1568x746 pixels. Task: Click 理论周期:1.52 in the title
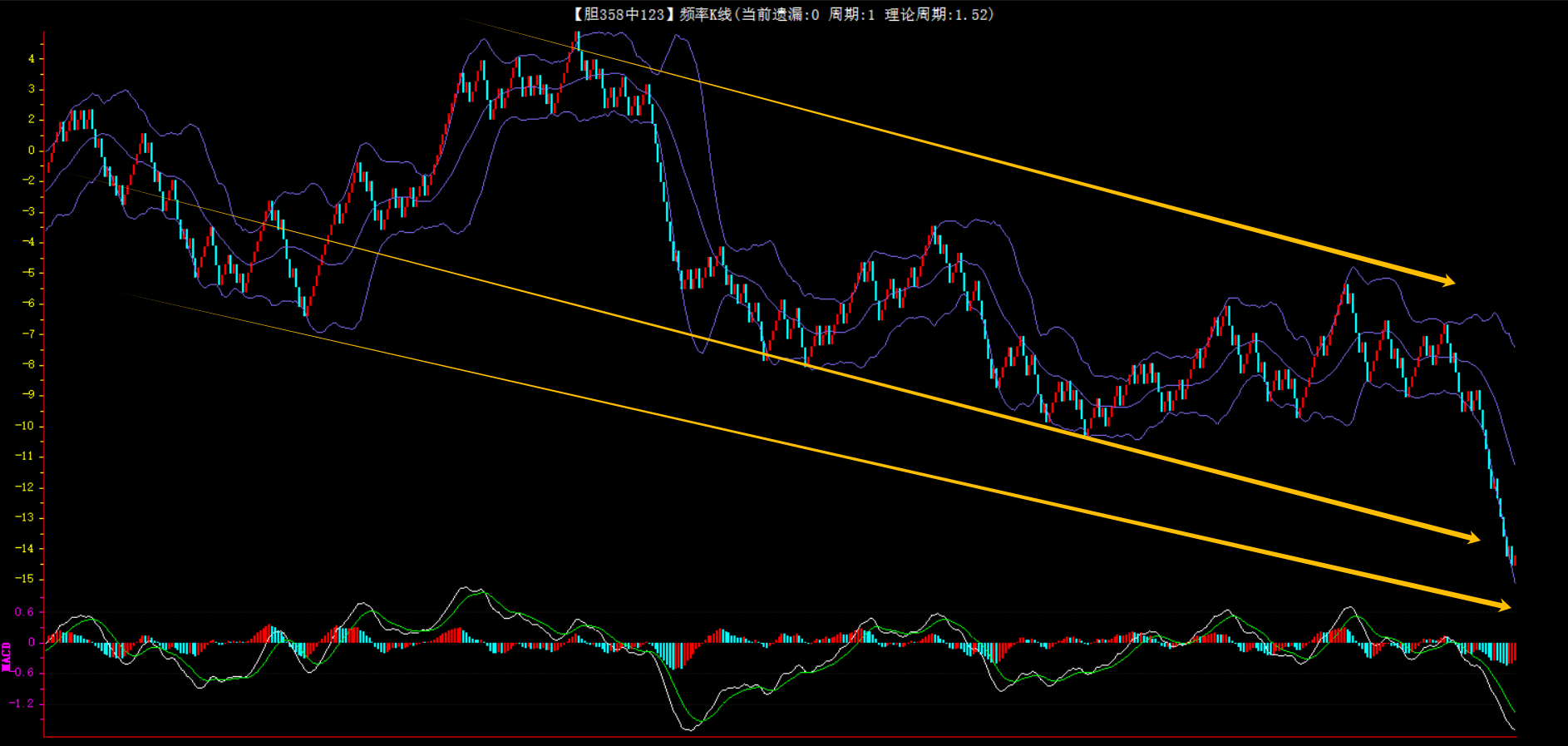tap(937, 14)
